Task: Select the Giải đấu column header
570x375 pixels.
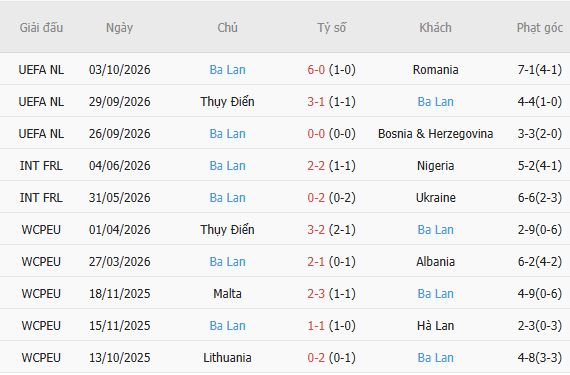Action: pyautogui.click(x=41, y=28)
